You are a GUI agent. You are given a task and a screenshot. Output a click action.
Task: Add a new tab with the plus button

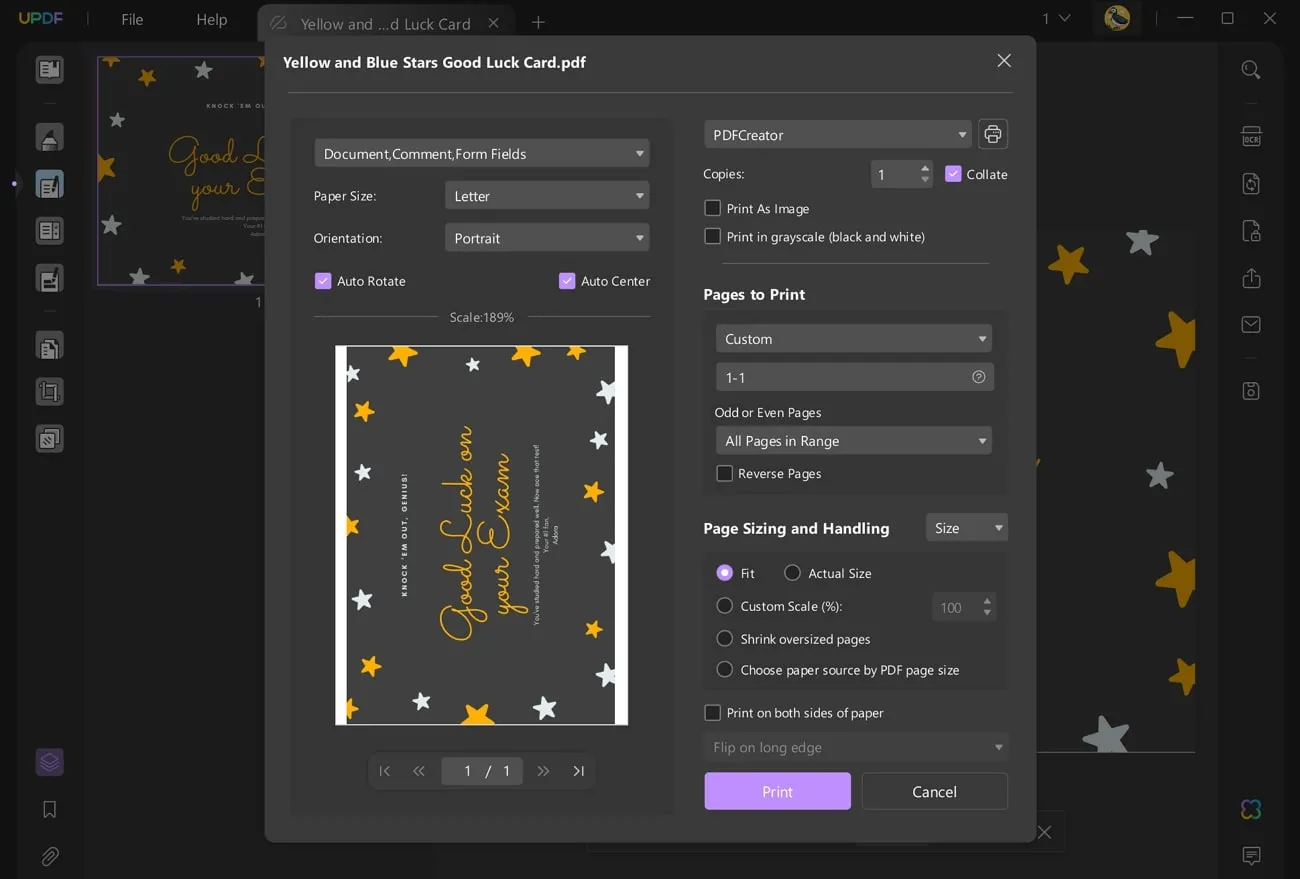click(538, 22)
